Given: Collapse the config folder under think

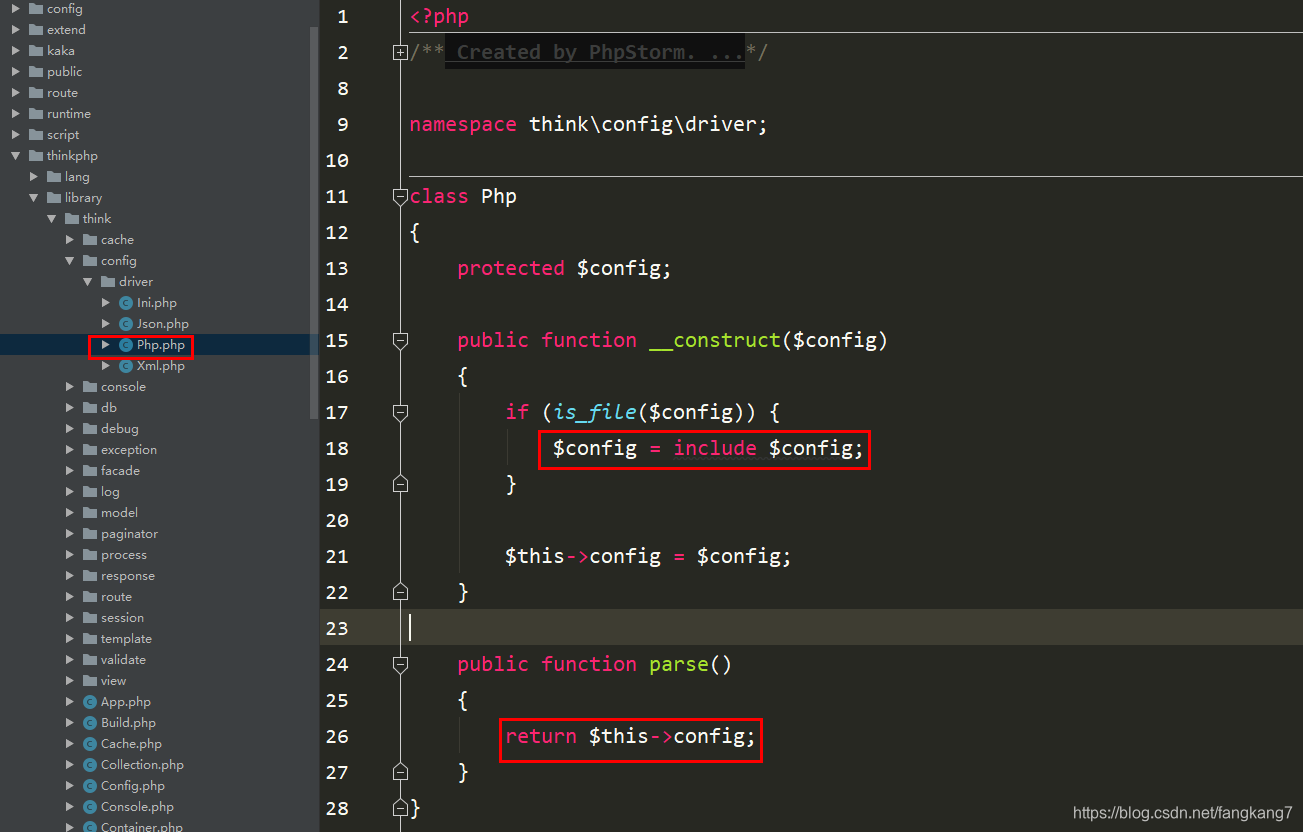Looking at the screenshot, I should point(70,261).
